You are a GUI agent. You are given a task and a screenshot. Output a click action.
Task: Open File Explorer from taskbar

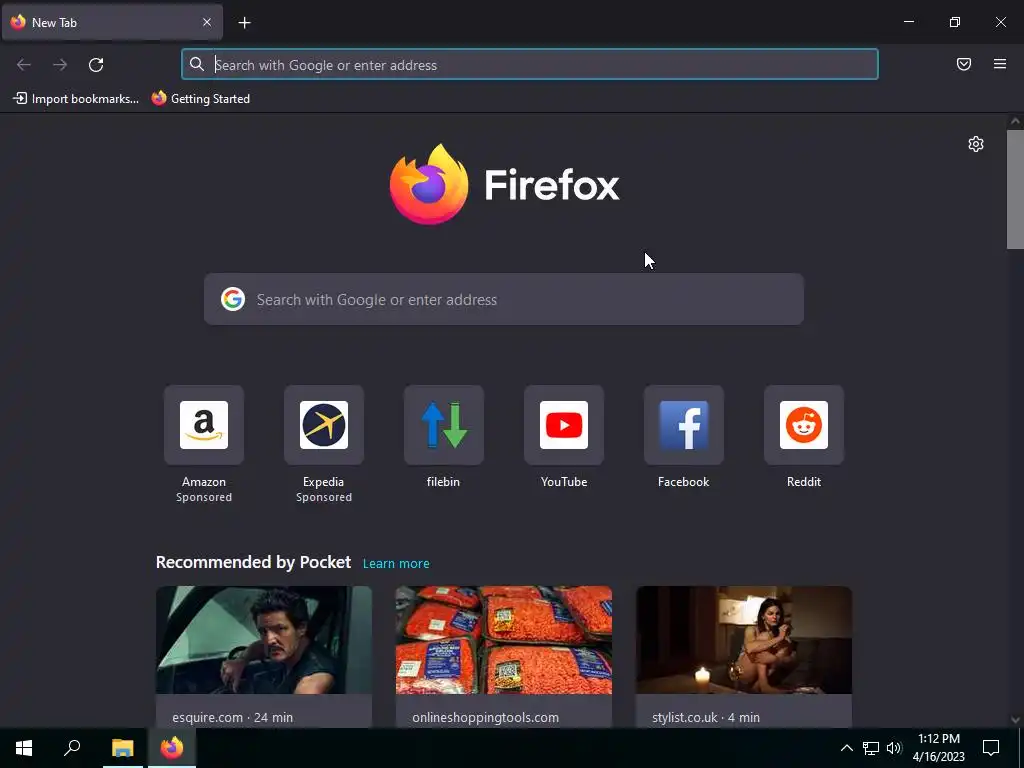(122, 748)
